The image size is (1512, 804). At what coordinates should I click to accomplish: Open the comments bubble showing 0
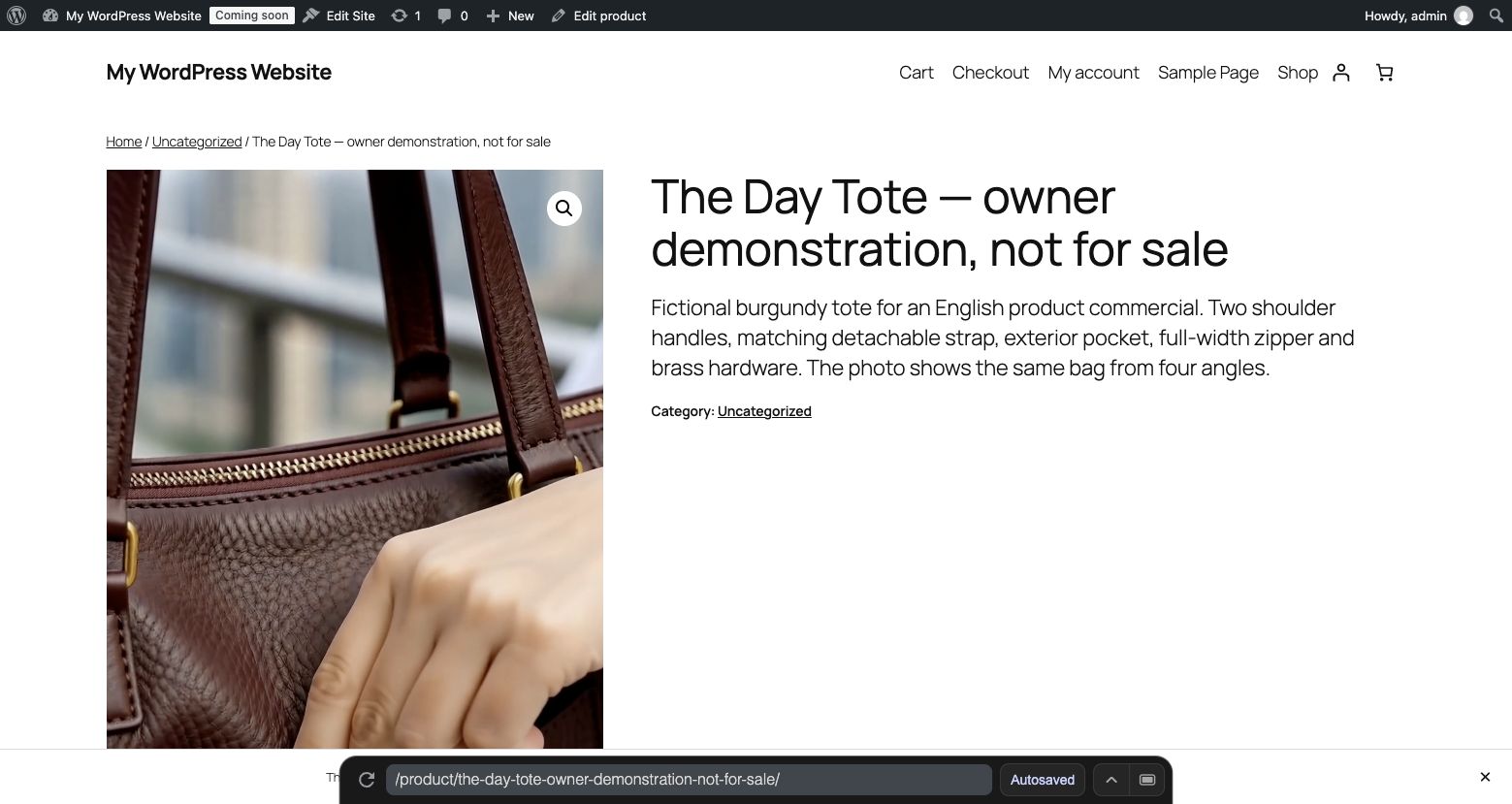(452, 16)
